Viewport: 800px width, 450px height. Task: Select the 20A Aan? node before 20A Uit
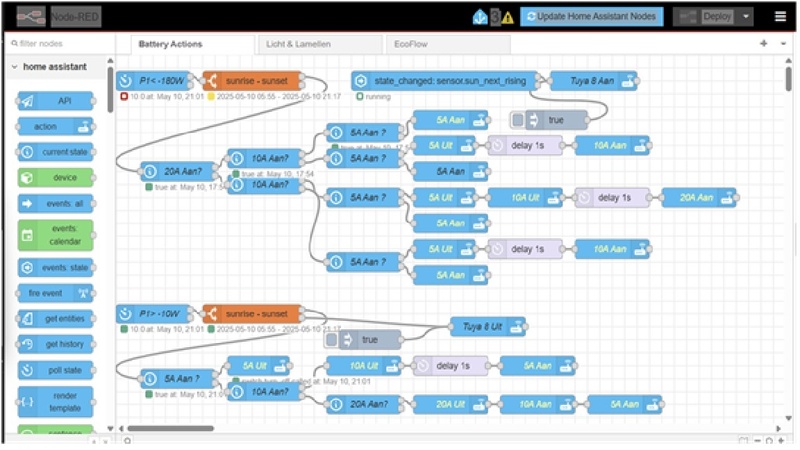click(x=364, y=405)
